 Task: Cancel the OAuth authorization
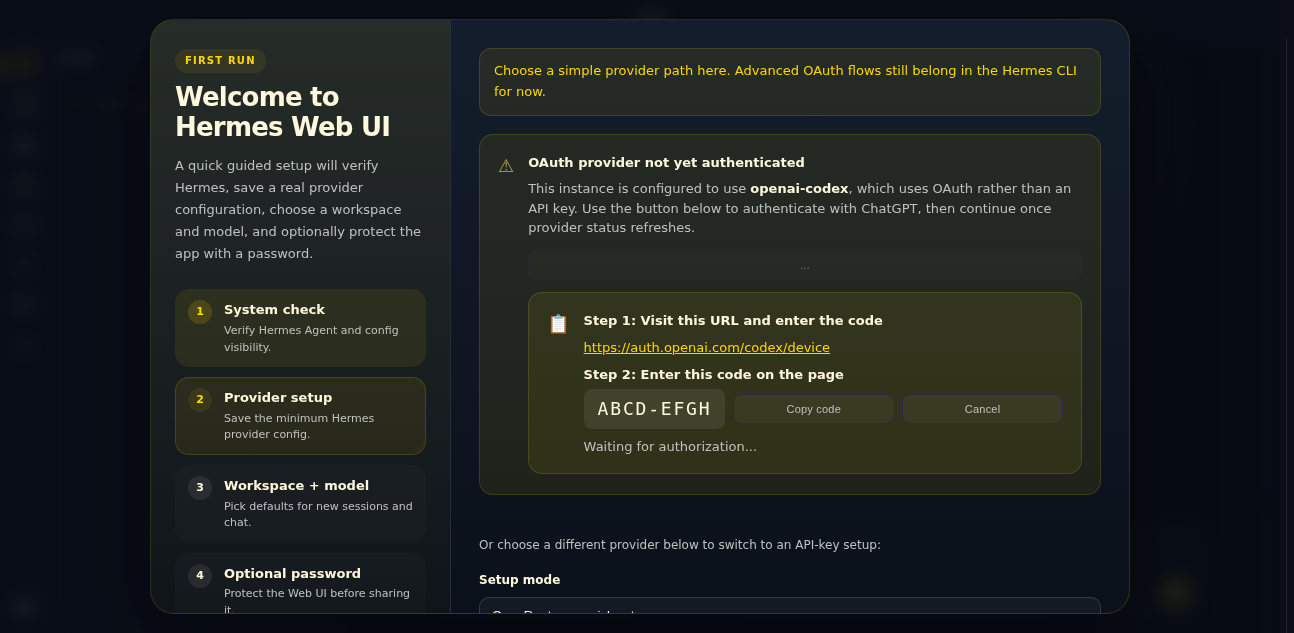(x=982, y=409)
